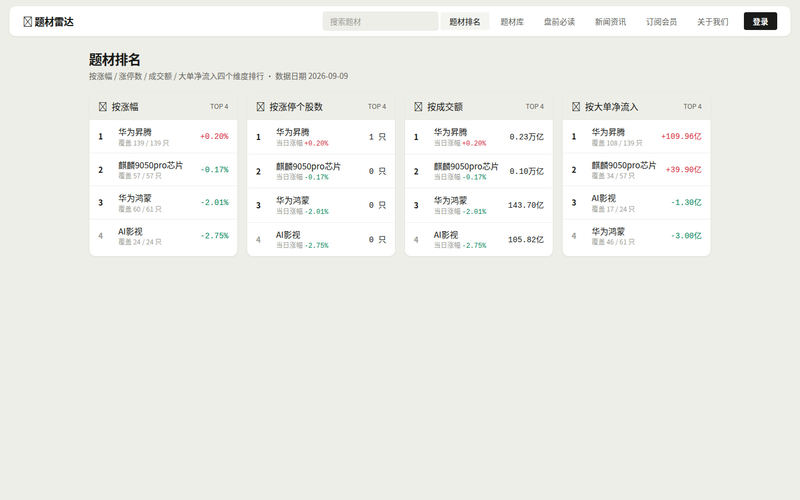This screenshot has width=800, height=500.
Task: Focus the 搜索题材 search box
Action: tap(380, 21)
